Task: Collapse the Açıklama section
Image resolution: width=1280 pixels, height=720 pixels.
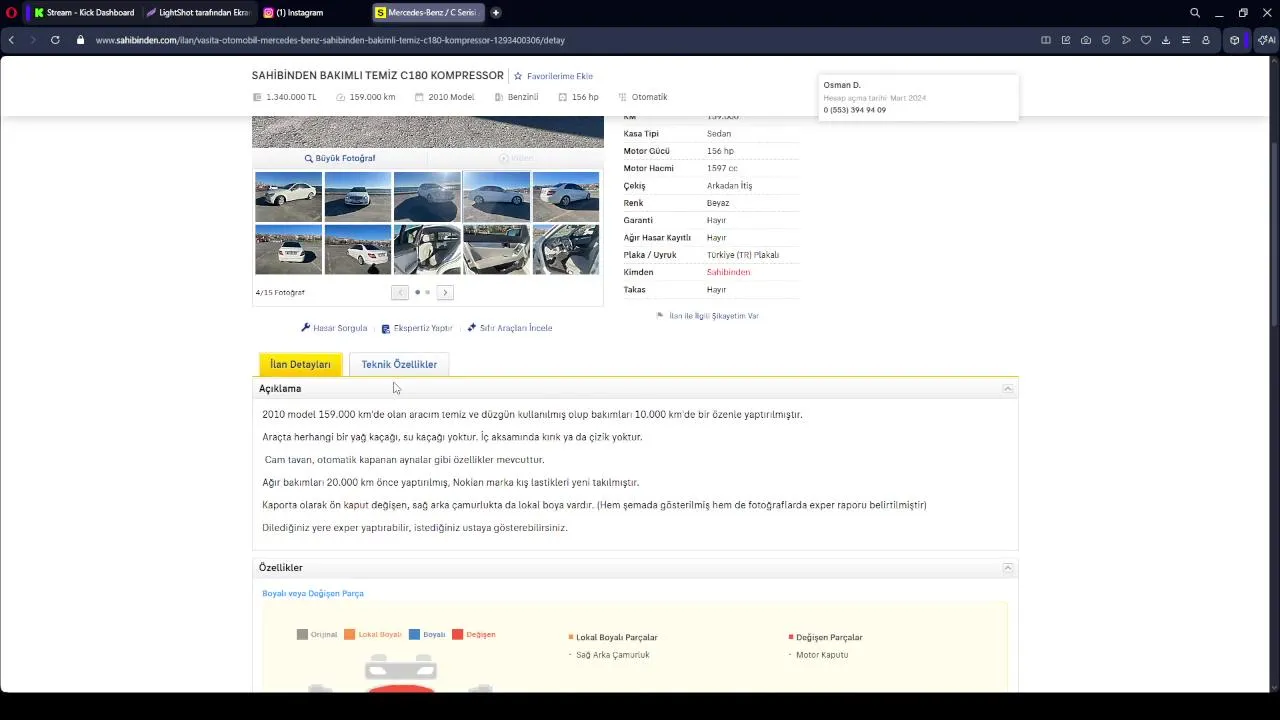Action: pyautogui.click(x=1008, y=388)
